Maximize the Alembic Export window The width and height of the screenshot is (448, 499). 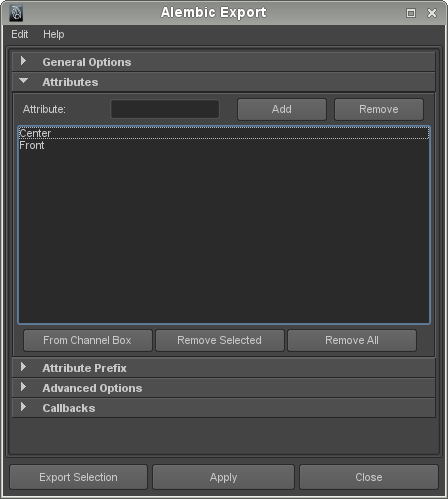pos(411,13)
